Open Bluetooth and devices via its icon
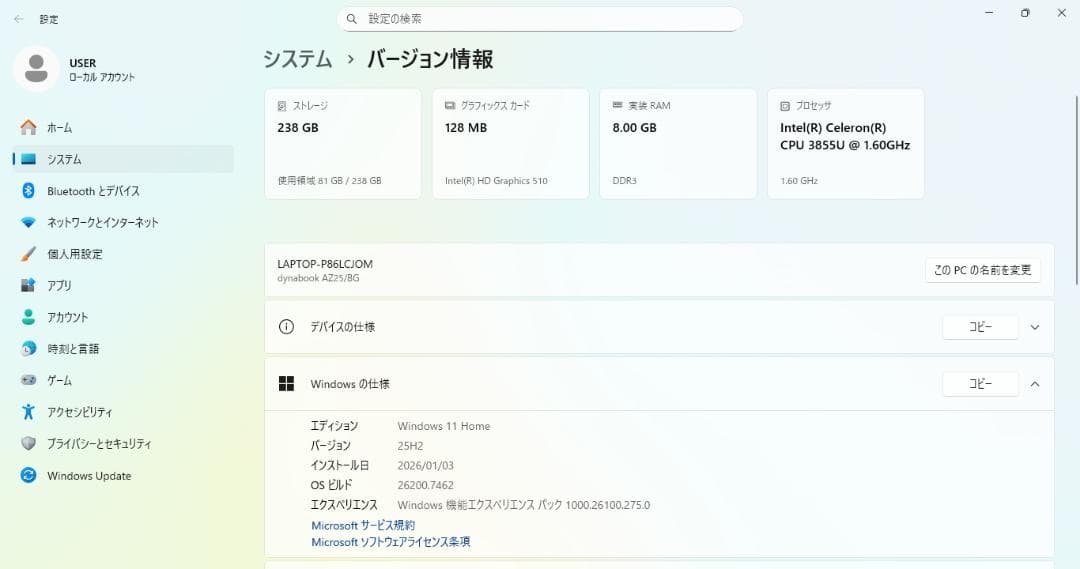This screenshot has height=569, width=1080. 28,191
